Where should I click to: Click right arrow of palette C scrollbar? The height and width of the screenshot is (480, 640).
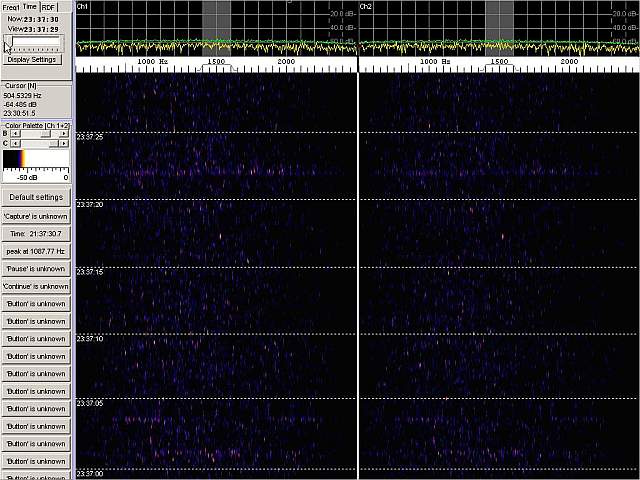tap(65, 143)
